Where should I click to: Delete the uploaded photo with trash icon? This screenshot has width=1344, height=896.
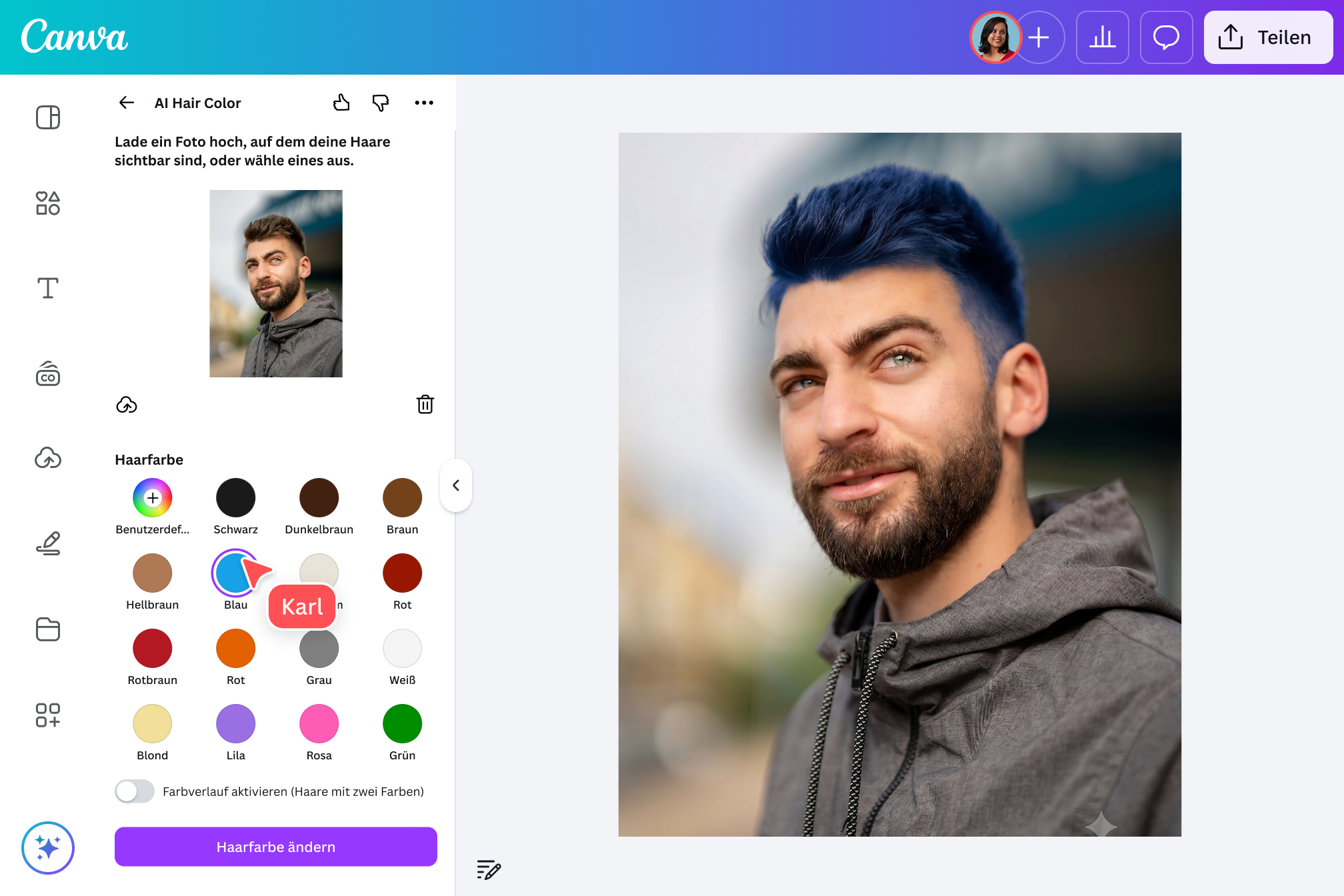point(425,405)
